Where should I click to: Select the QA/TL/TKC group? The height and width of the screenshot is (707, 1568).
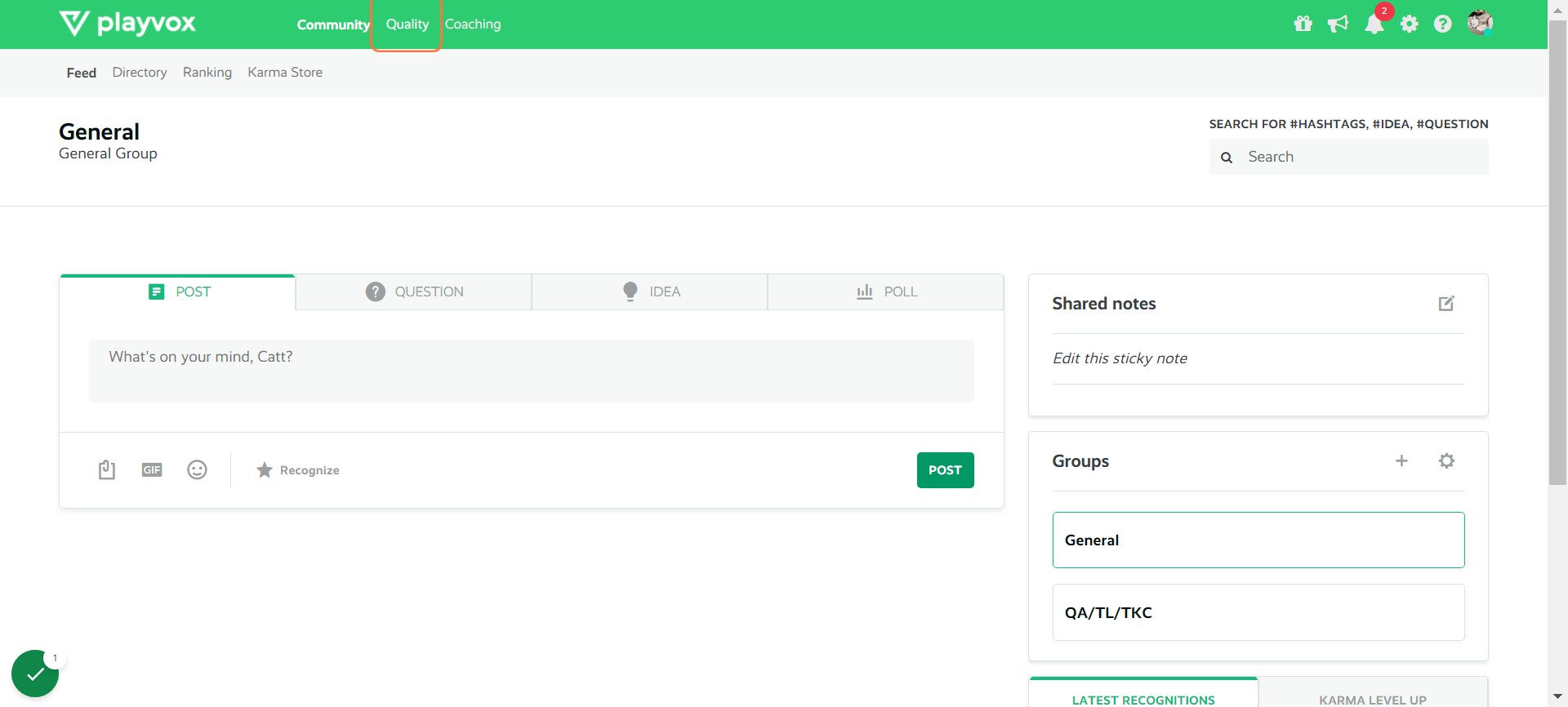[x=1258, y=612]
